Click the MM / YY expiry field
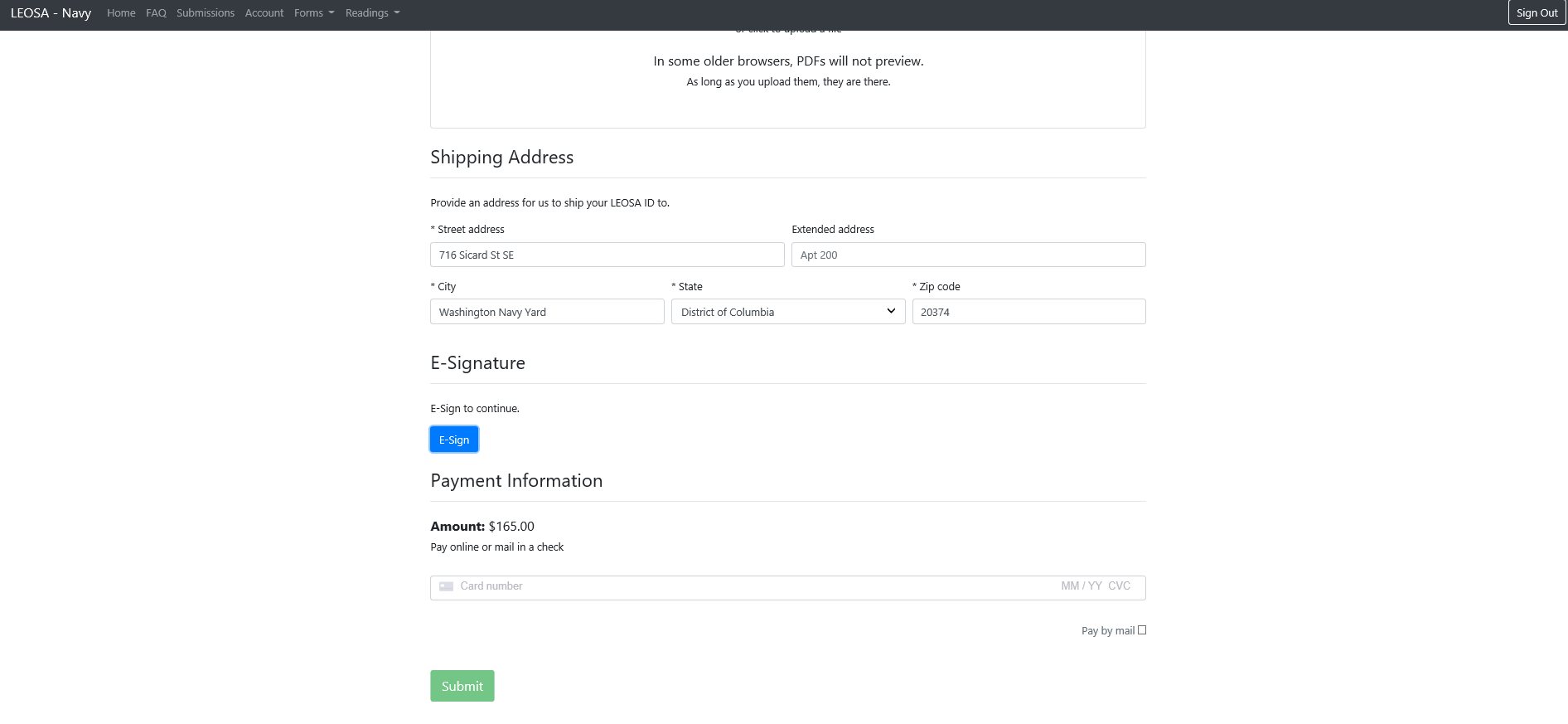Viewport: 1568px width, 724px height. 1081,586
